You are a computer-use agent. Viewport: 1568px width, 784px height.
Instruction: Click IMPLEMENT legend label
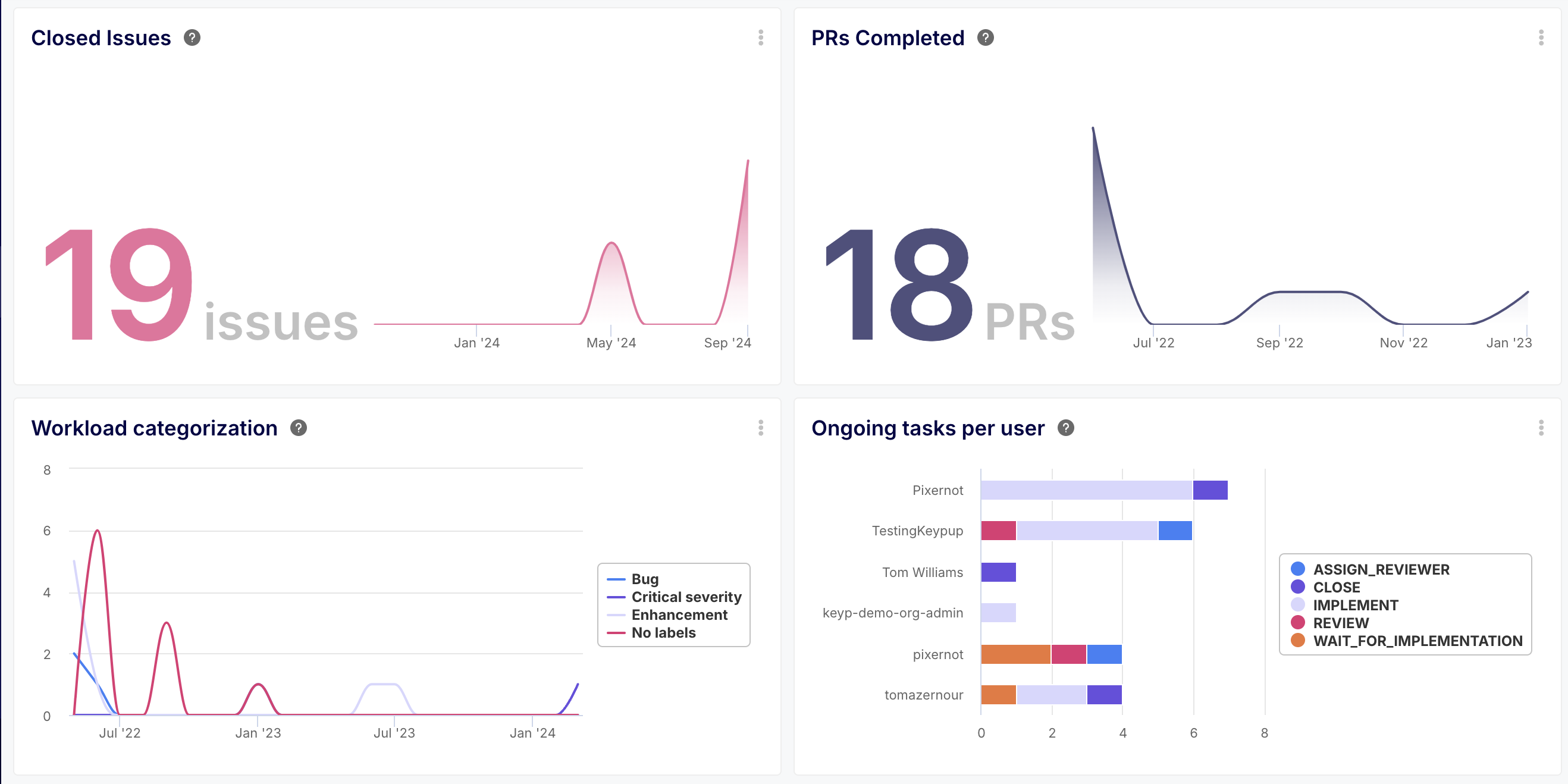(x=1355, y=605)
